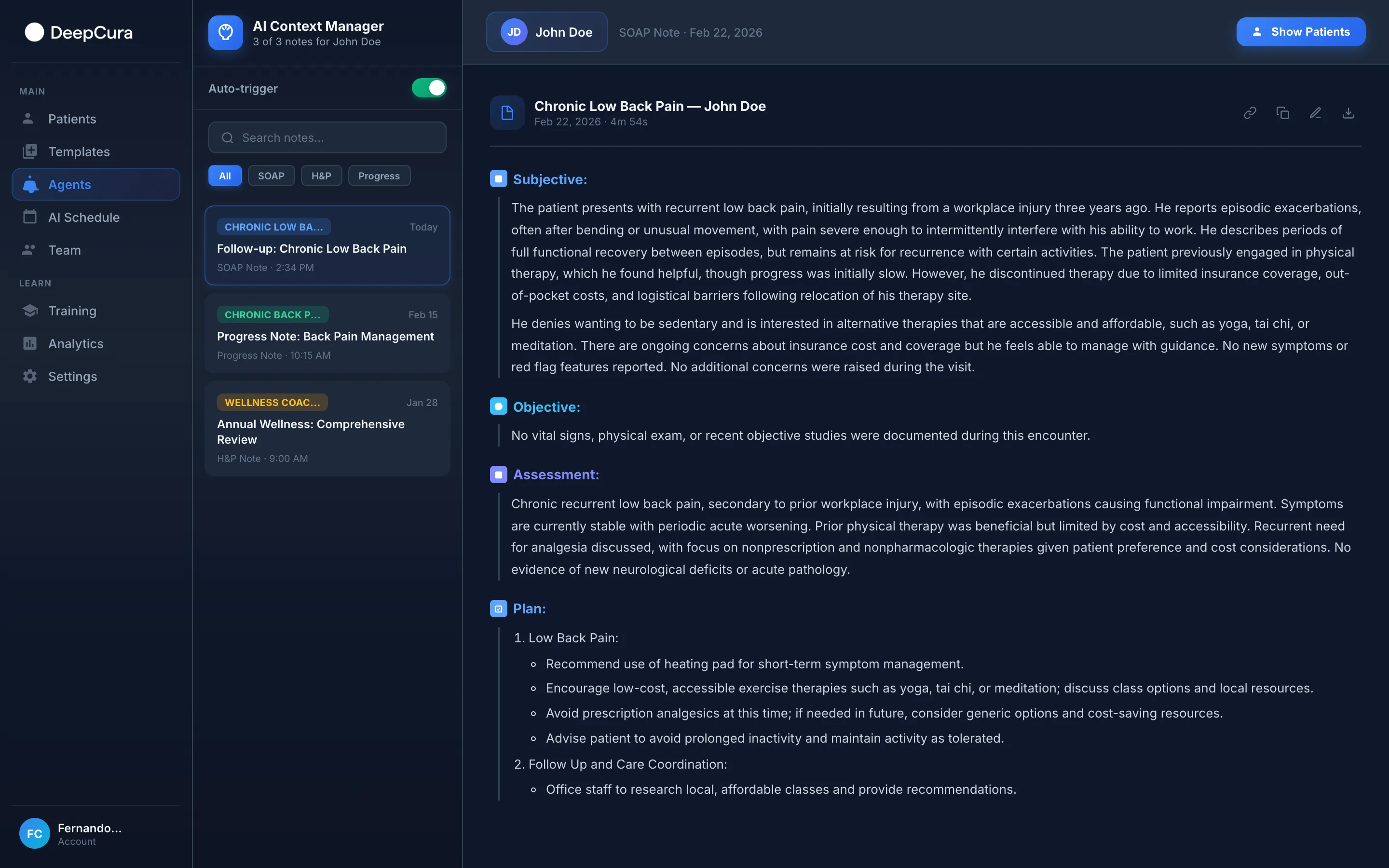Switch to the Agents menu item
This screenshot has height=868, width=1389.
click(x=69, y=184)
